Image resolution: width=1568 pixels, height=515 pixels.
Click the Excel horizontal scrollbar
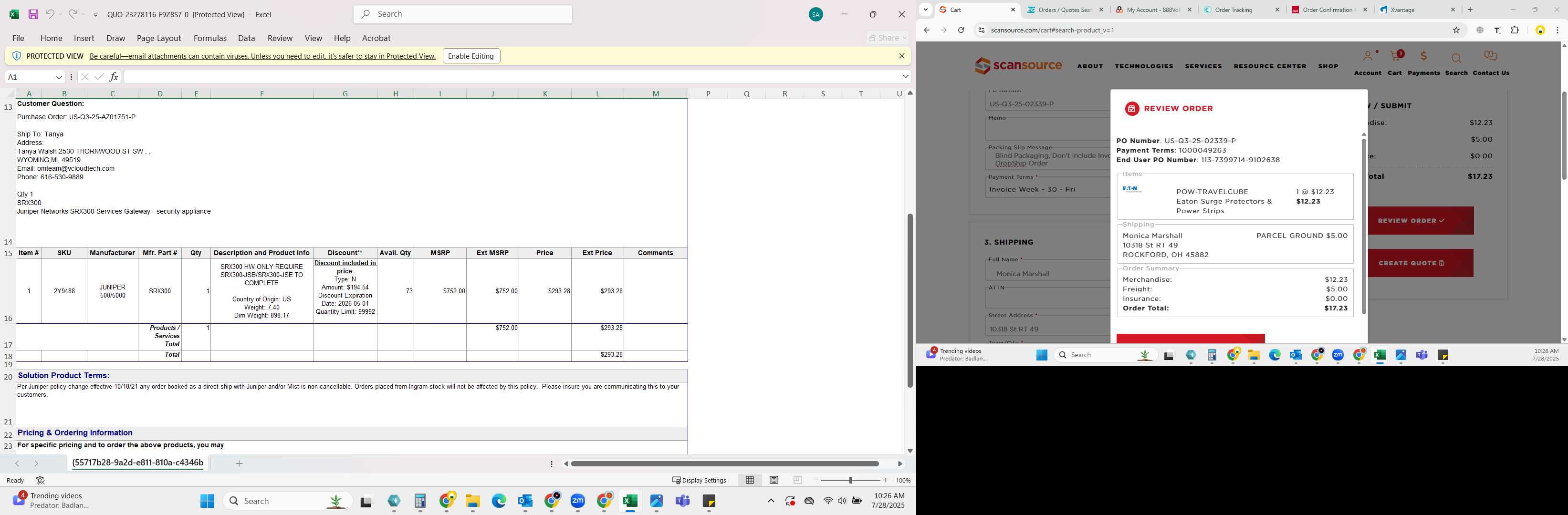click(x=725, y=464)
